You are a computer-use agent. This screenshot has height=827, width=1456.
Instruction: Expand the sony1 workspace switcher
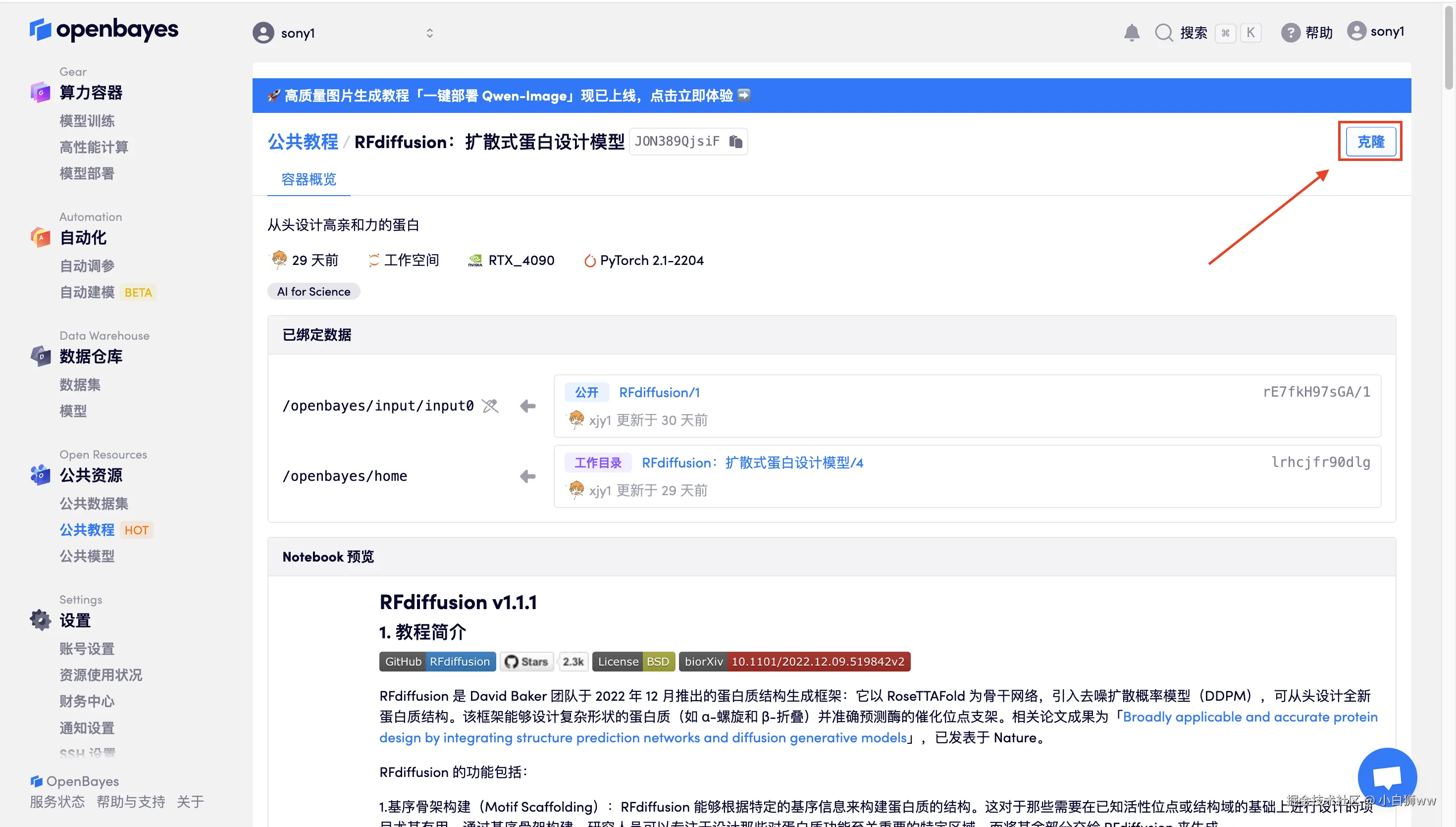(x=429, y=33)
